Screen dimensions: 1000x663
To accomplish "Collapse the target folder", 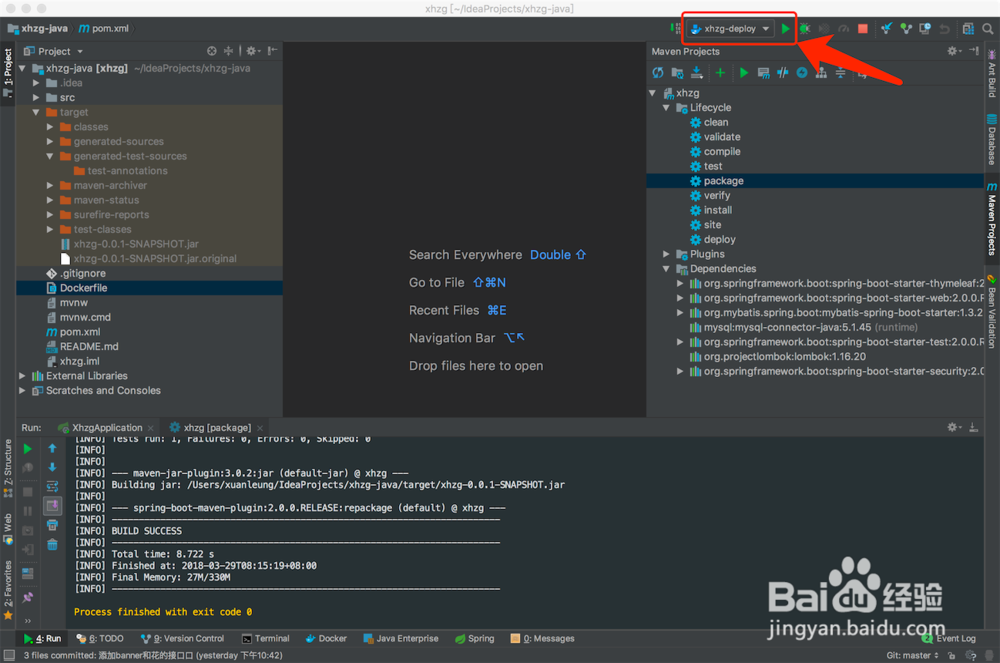I will pyautogui.click(x=36, y=112).
